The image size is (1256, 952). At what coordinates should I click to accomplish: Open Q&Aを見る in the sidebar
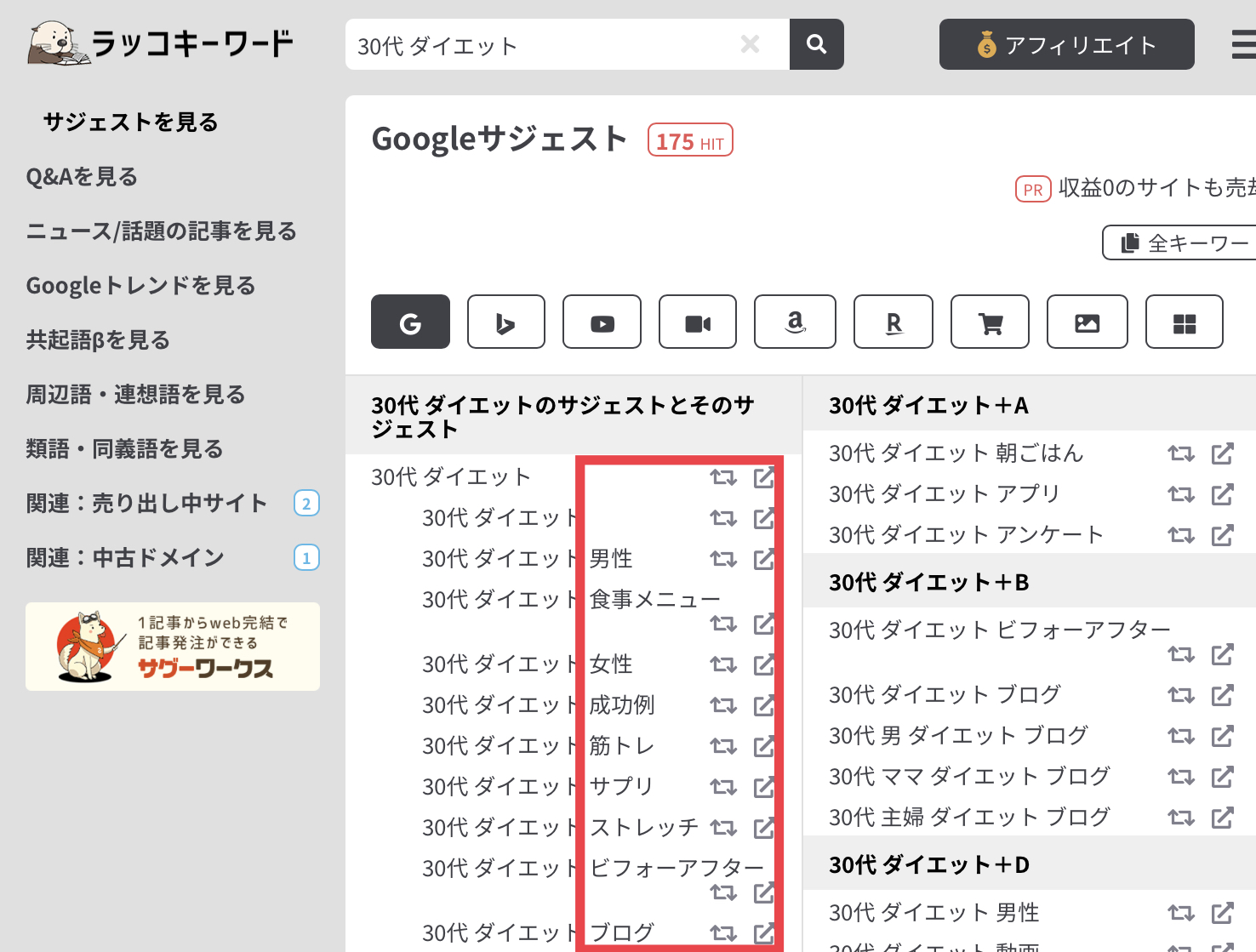[x=82, y=177]
